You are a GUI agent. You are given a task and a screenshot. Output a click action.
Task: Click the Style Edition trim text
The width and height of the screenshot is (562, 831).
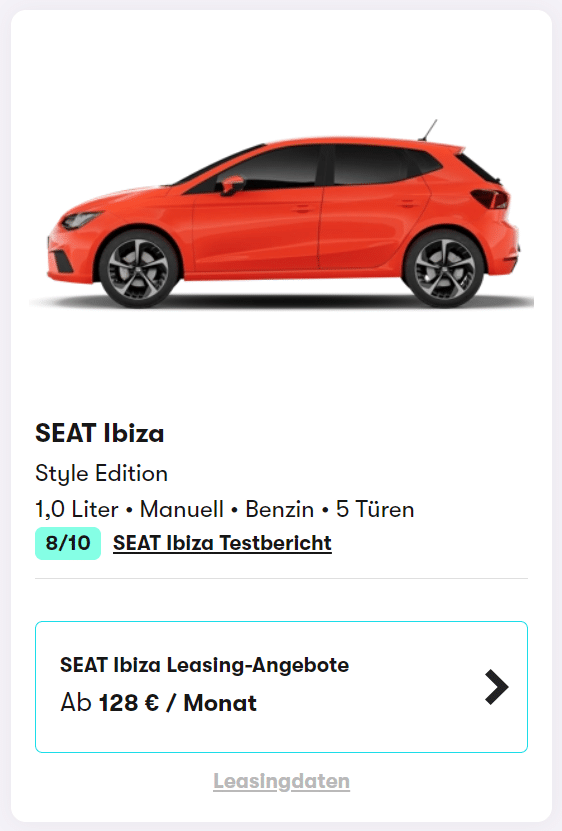(101, 473)
